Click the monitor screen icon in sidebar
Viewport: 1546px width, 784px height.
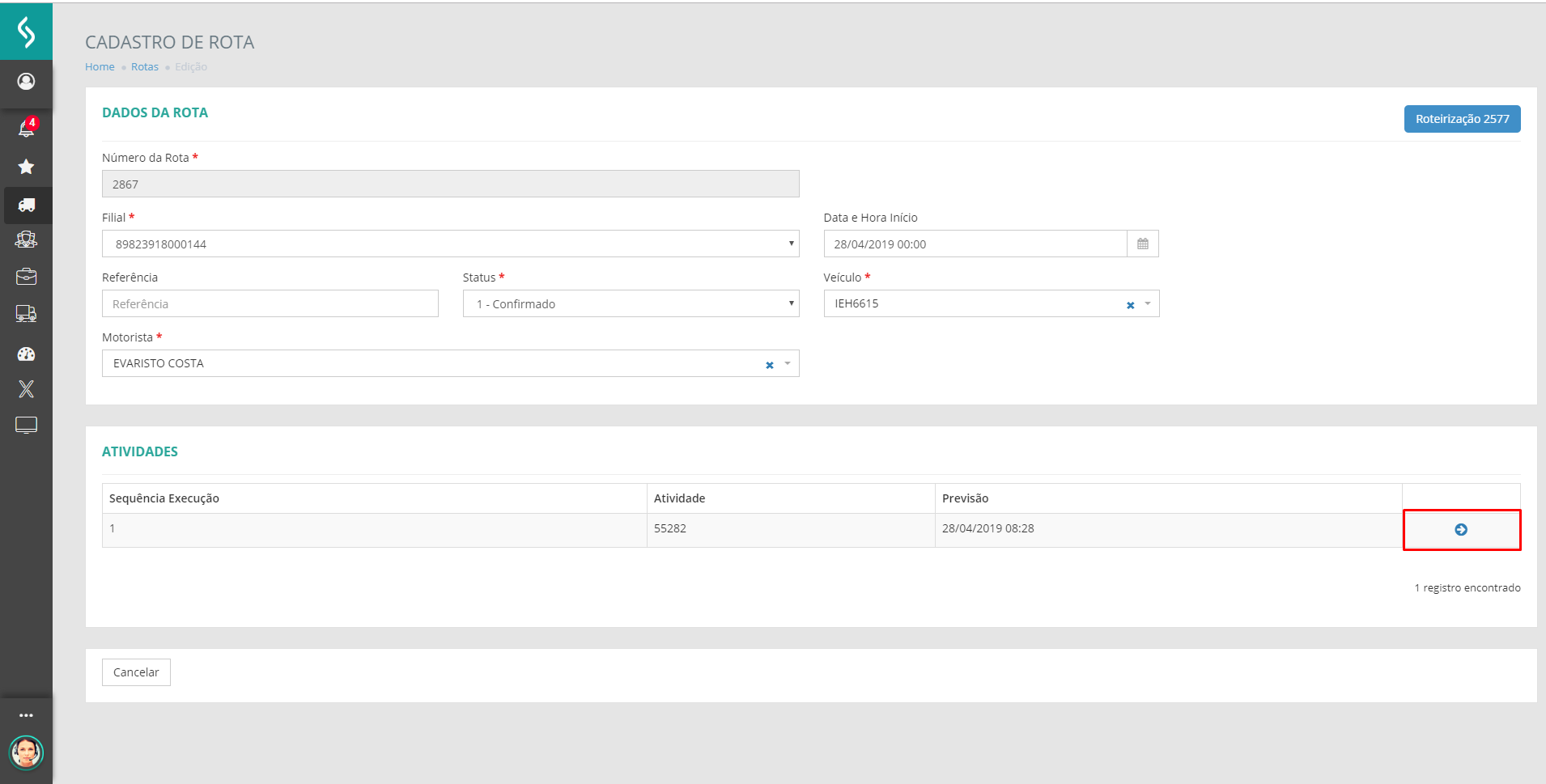point(26,425)
